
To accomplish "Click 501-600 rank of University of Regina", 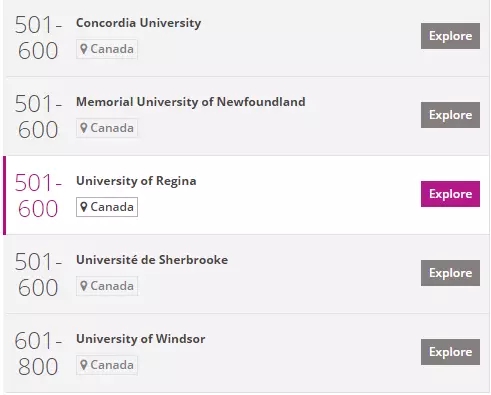I will point(38,196).
